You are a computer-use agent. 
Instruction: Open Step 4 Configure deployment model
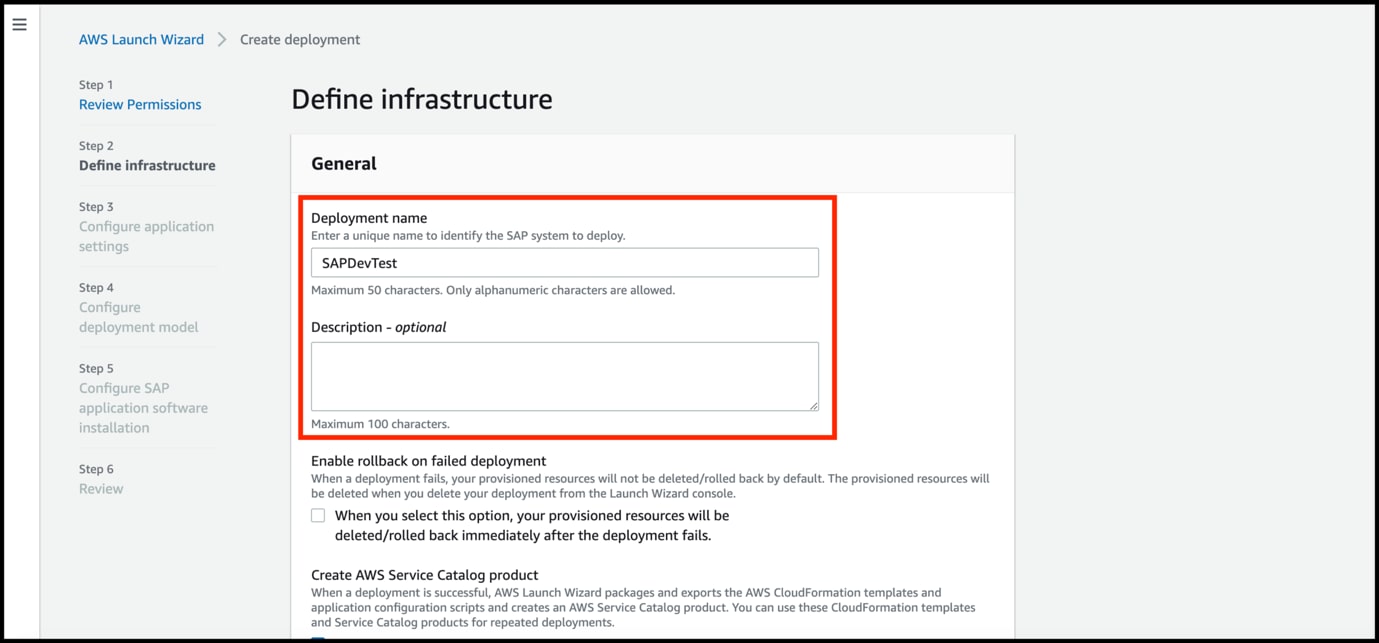pos(138,317)
